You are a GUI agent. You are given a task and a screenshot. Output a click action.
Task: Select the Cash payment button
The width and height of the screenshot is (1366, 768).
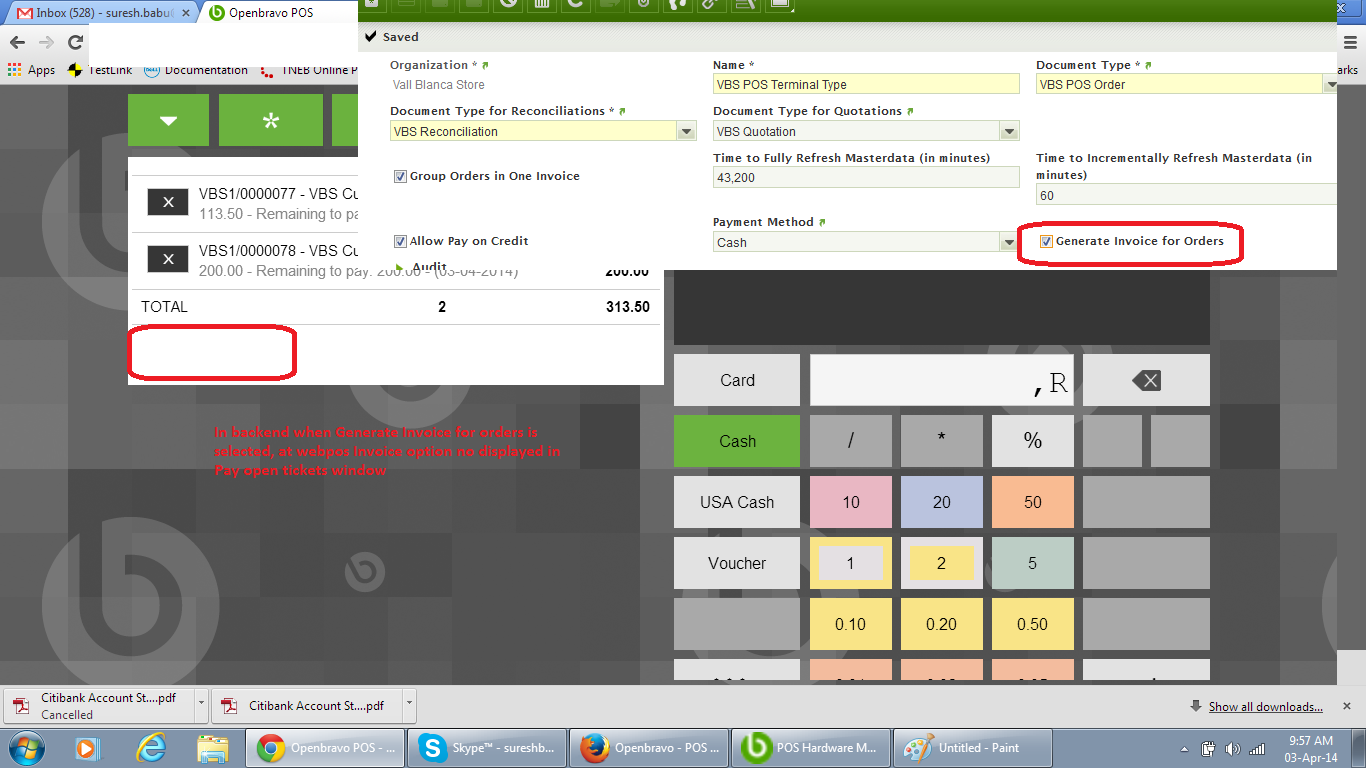737,441
